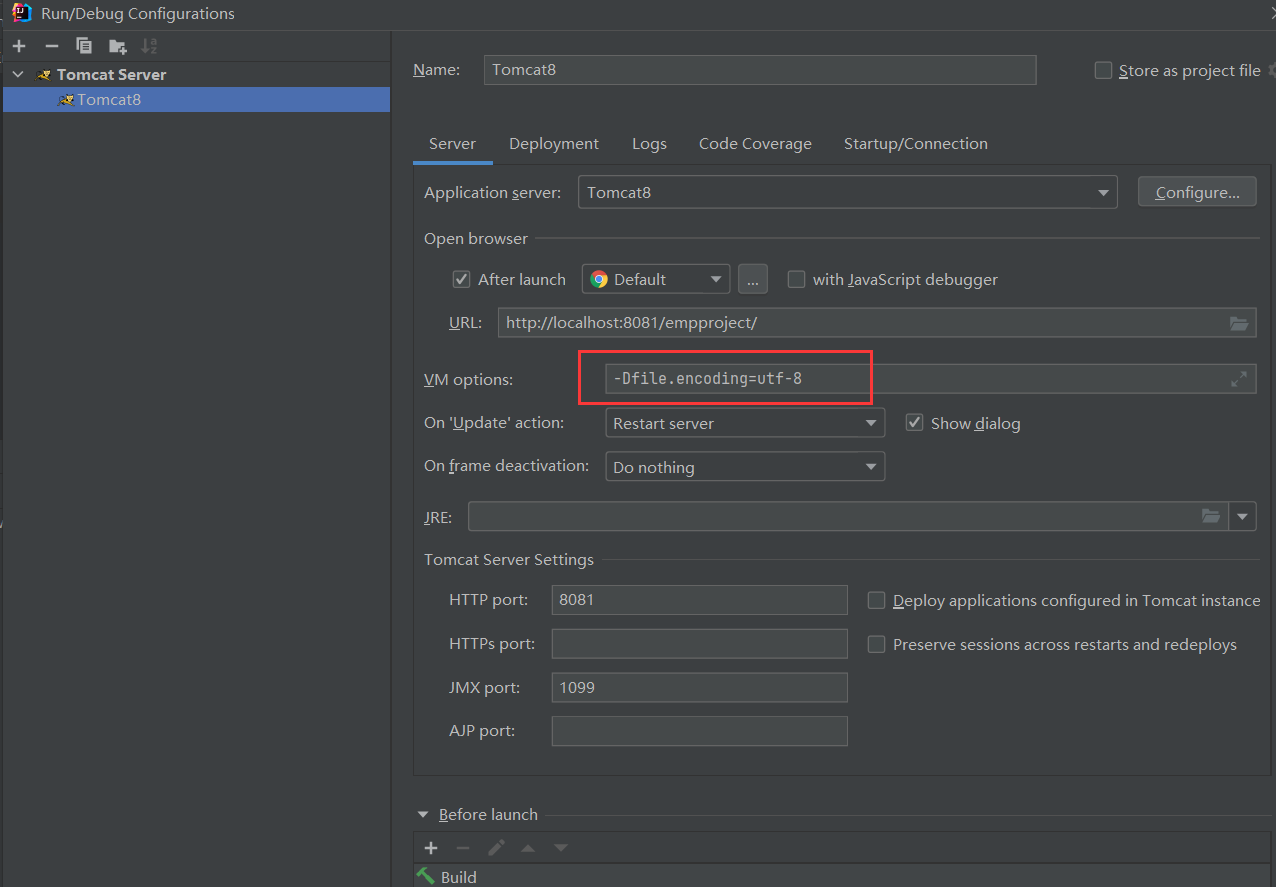Image resolution: width=1276 pixels, height=887 pixels.
Task: Enable Store as project file
Action: [1104, 70]
